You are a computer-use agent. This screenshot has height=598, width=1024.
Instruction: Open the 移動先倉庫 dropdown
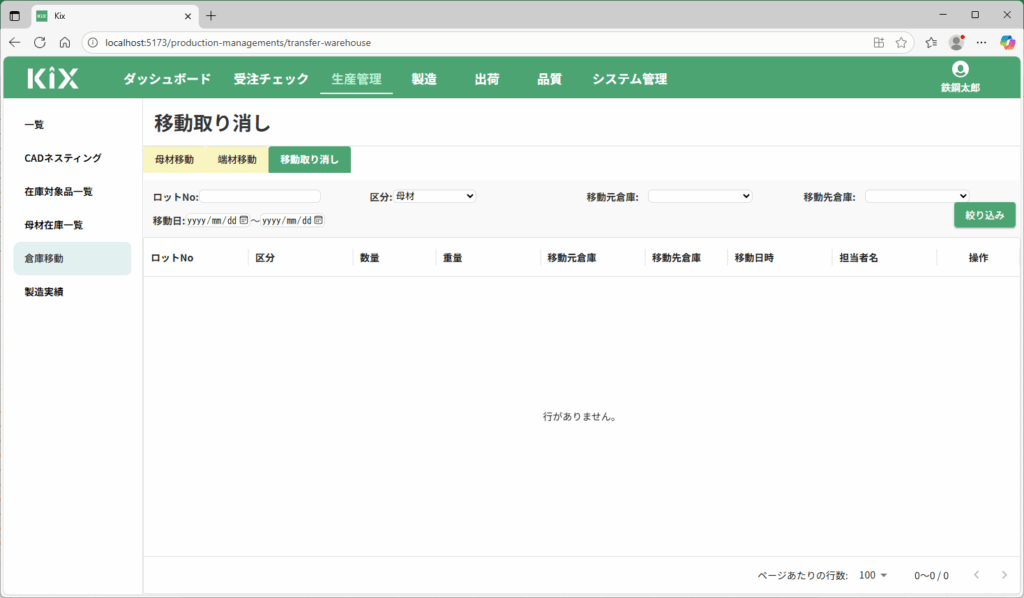click(x=917, y=196)
